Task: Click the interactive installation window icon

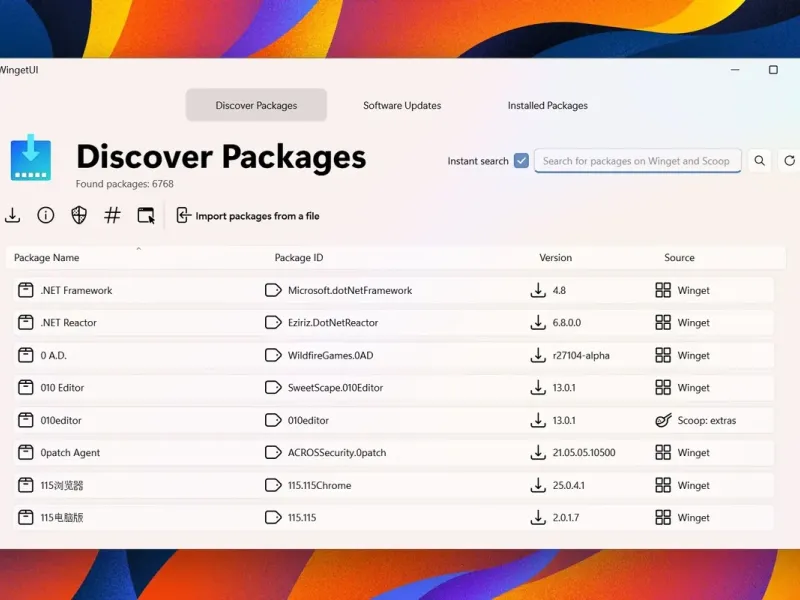Action: 146,215
